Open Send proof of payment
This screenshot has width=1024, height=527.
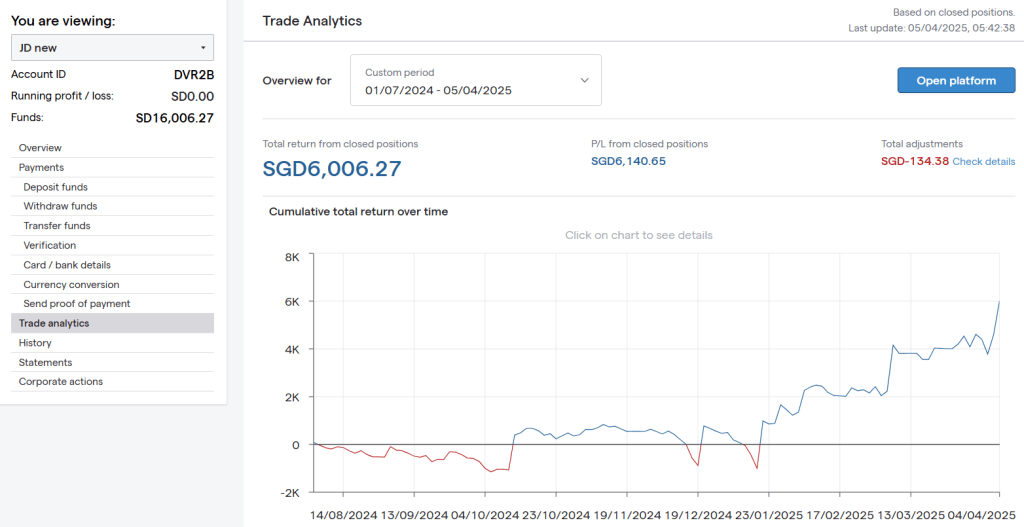click(77, 303)
